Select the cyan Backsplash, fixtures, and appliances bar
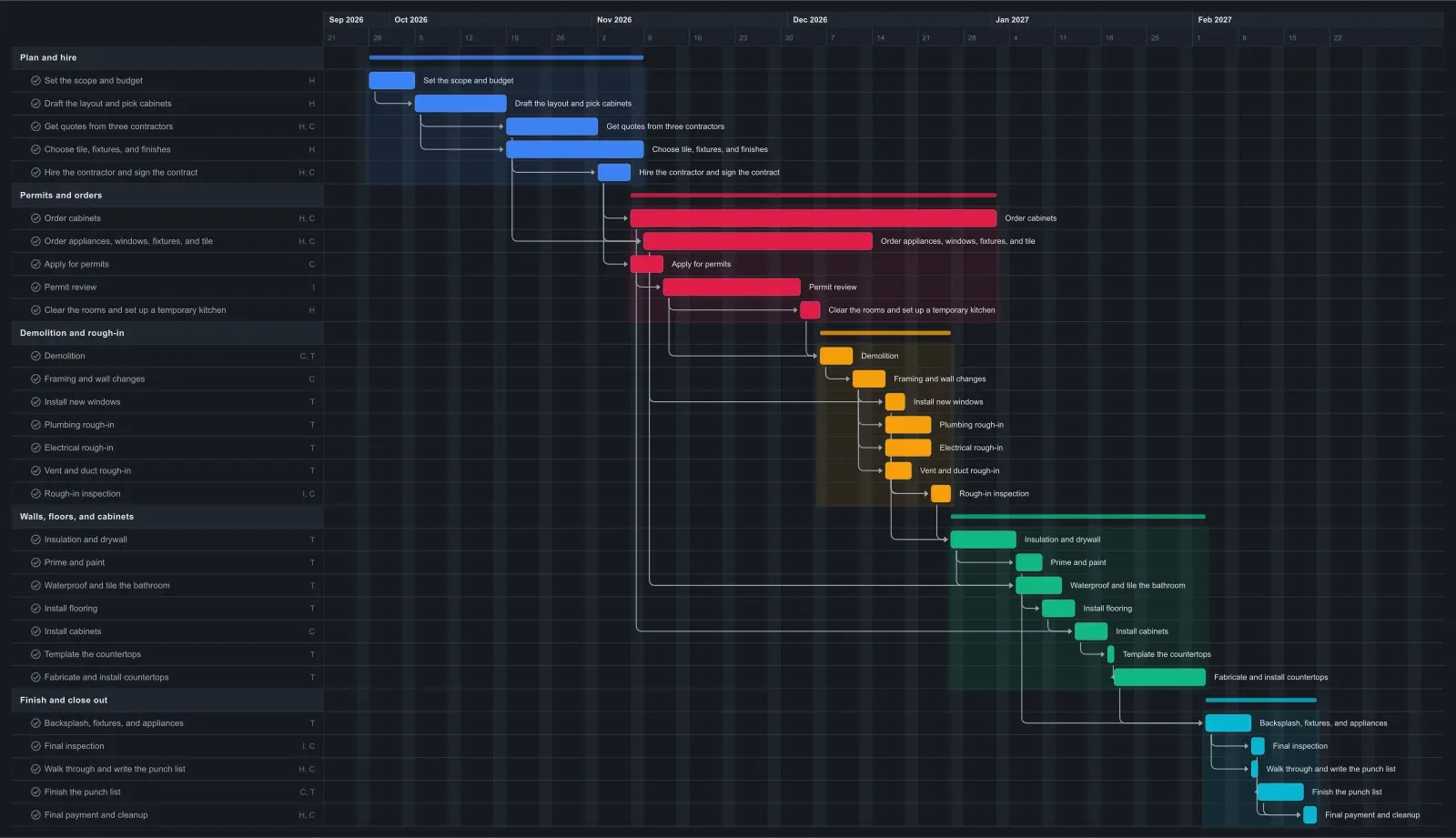 pos(1228,723)
